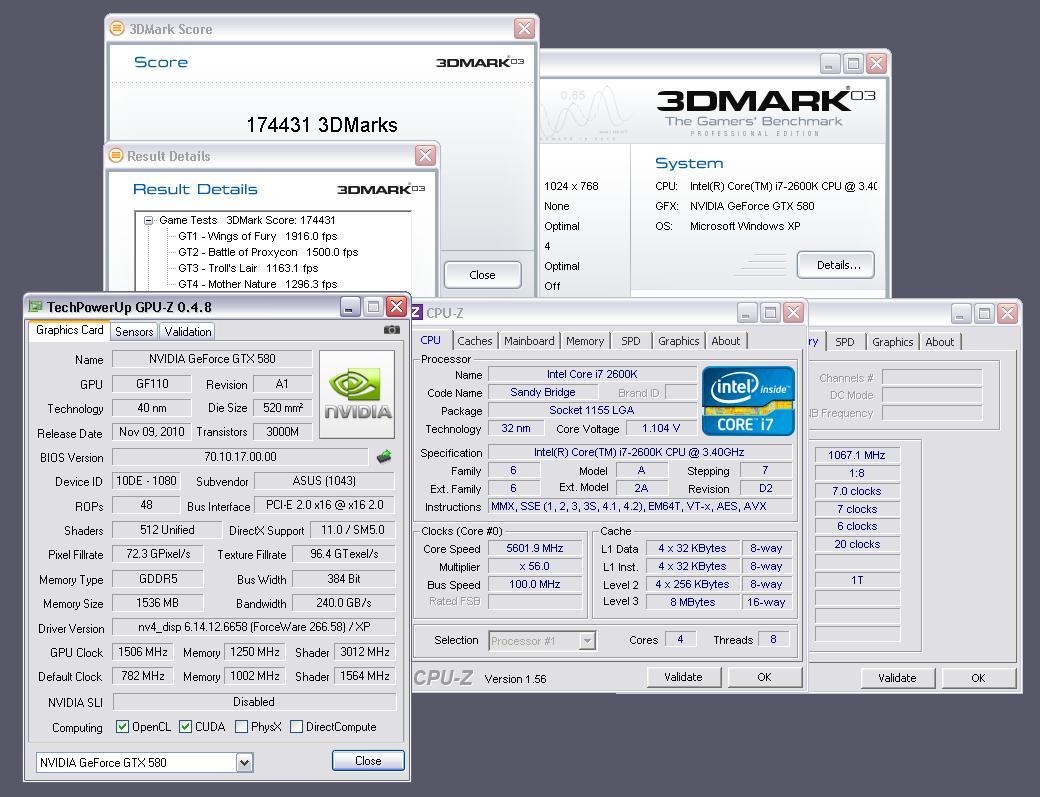Close the GPU-Z window with red X

pyautogui.click(x=397, y=306)
